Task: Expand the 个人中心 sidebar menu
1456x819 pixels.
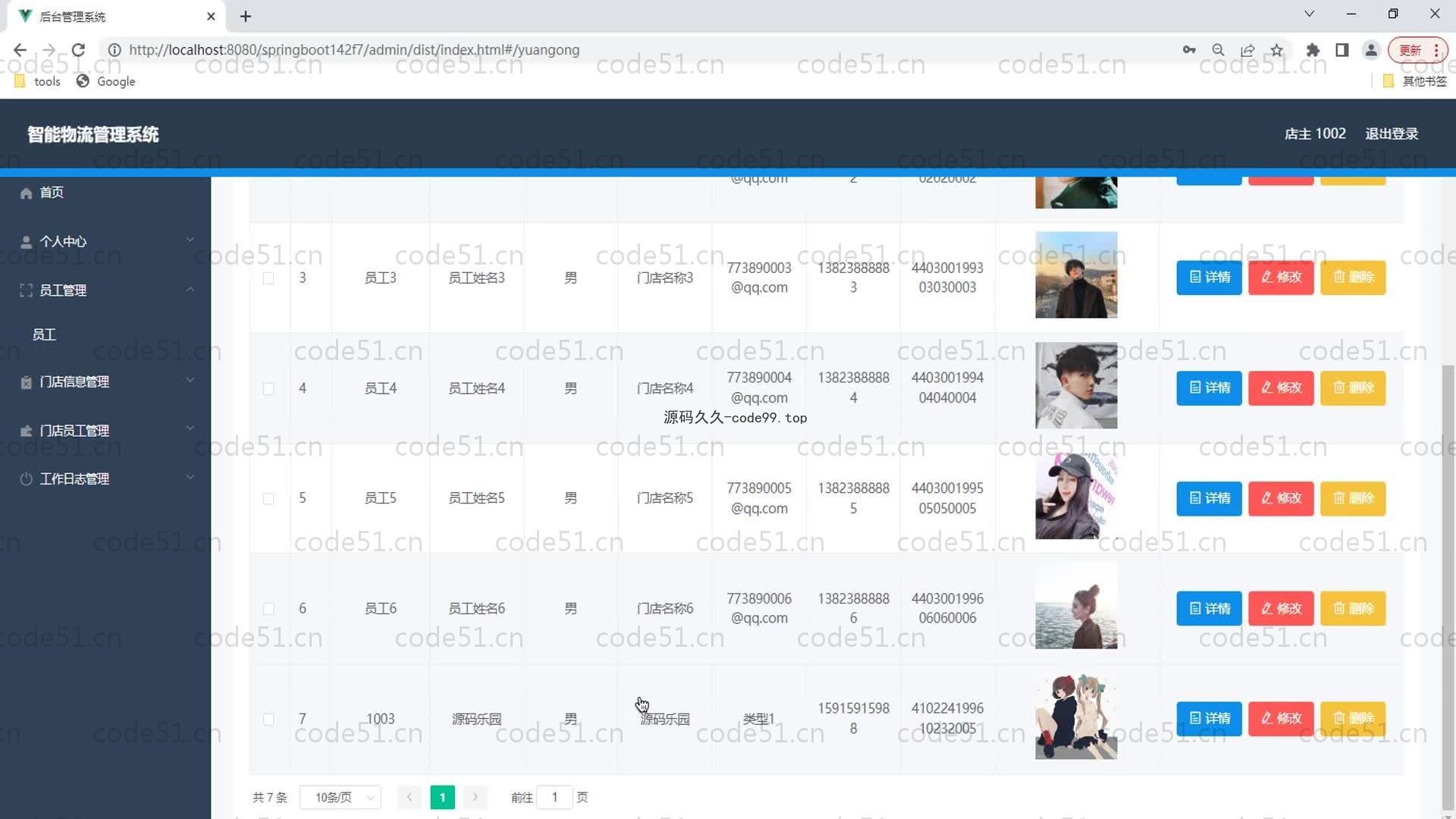Action: pos(105,241)
